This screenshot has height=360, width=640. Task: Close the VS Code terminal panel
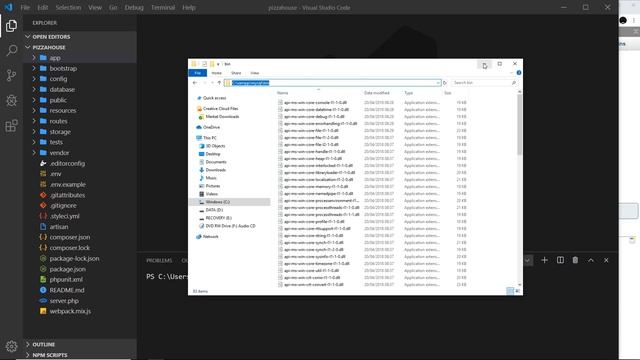pos(606,260)
